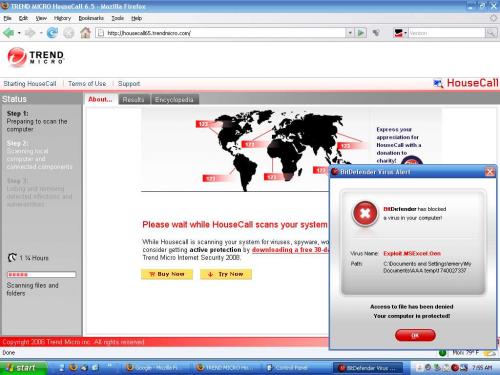Click the page icon in the address bar
Screen dimensions: 500x375
click(x=100, y=33)
